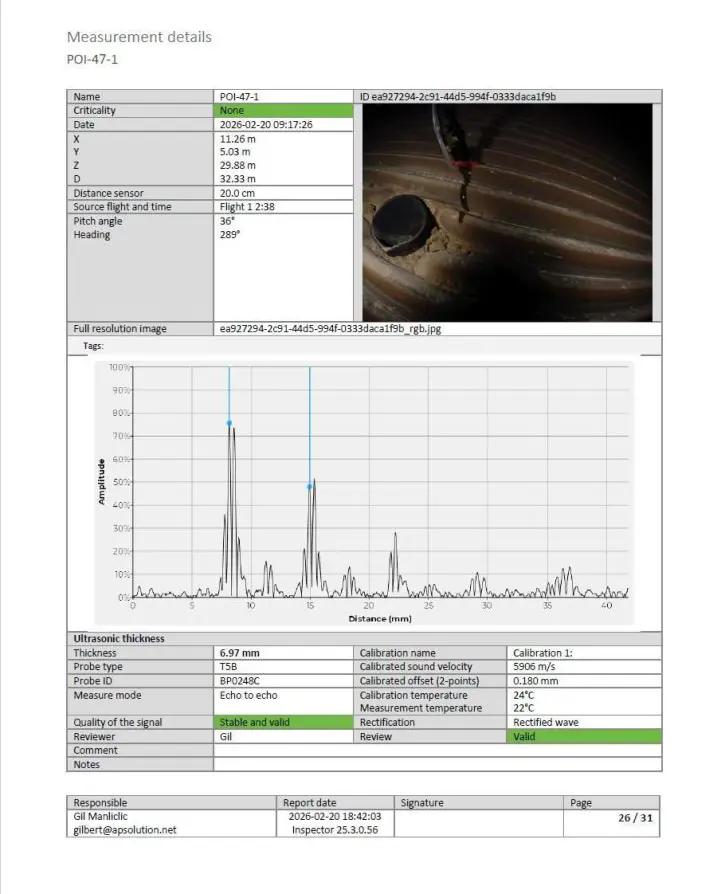The width and height of the screenshot is (725, 894).
Task: Click the 'Ultrasonic thickness' section header
Action: tap(119, 639)
